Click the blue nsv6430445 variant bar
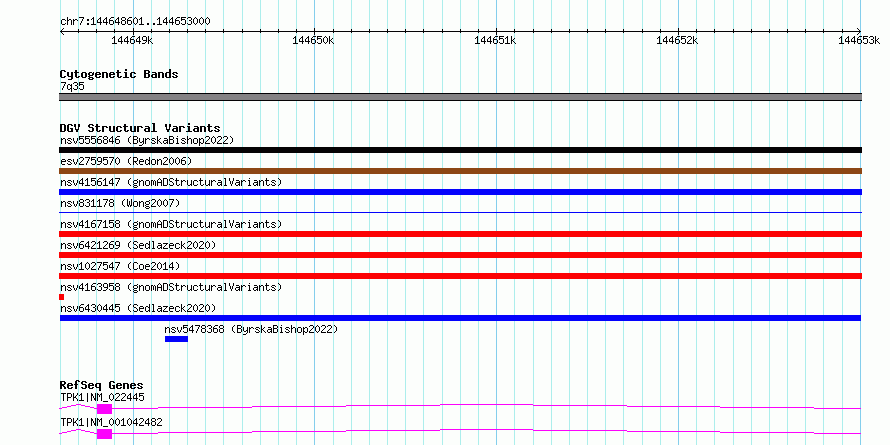 pyautogui.click(x=460, y=318)
